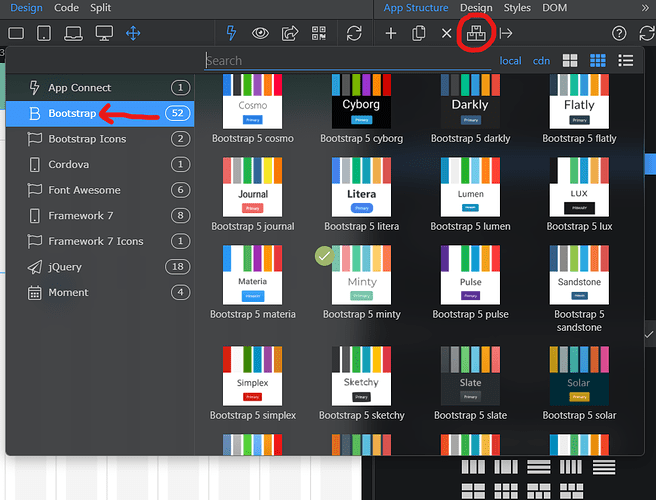The height and width of the screenshot is (500, 656).
Task: Open the question mark help icon
Action: click(x=619, y=33)
